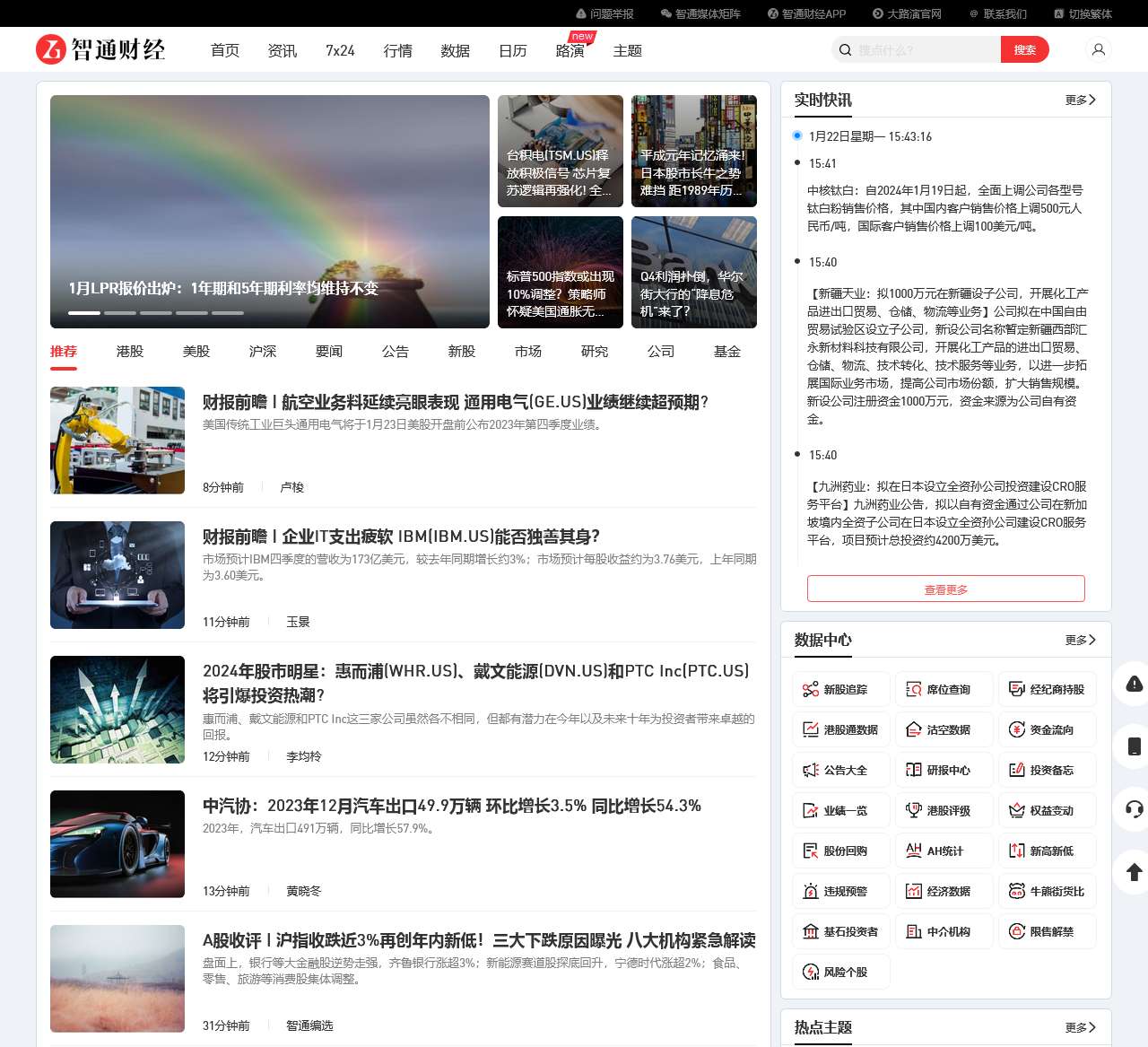The width and height of the screenshot is (1148, 1047).
Task: Open the 行情 menu item
Action: click(x=398, y=51)
